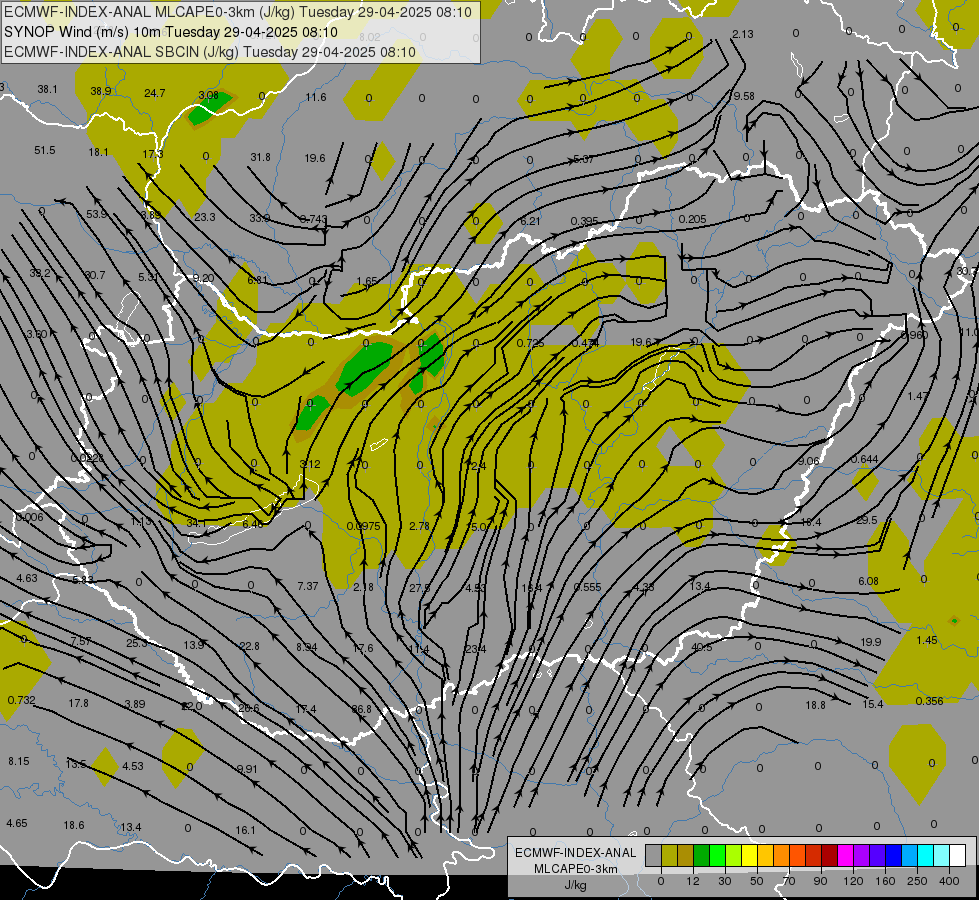This screenshot has width=979, height=900.
Task: Click the map value 16.1
Action: pos(245,830)
